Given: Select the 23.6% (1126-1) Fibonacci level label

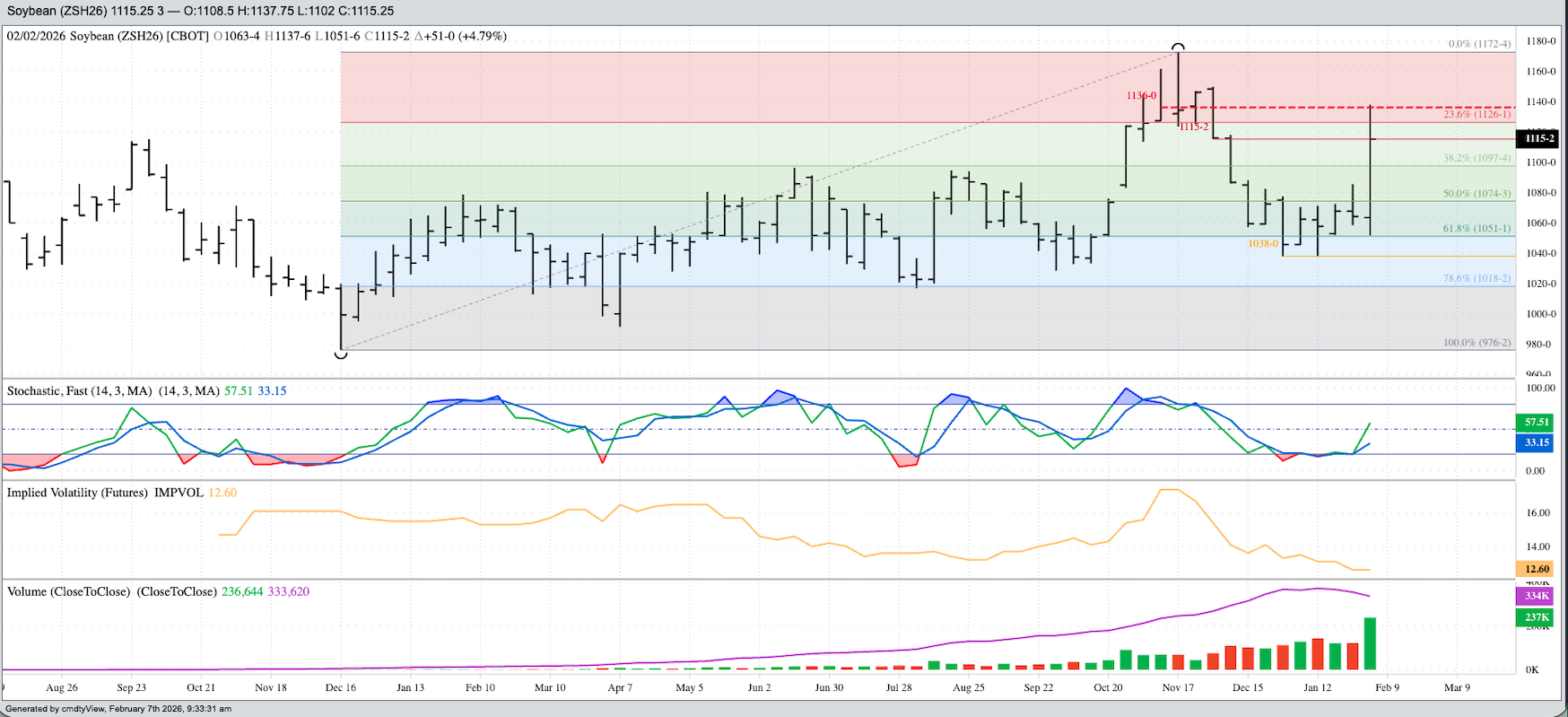Looking at the screenshot, I should (x=1477, y=115).
